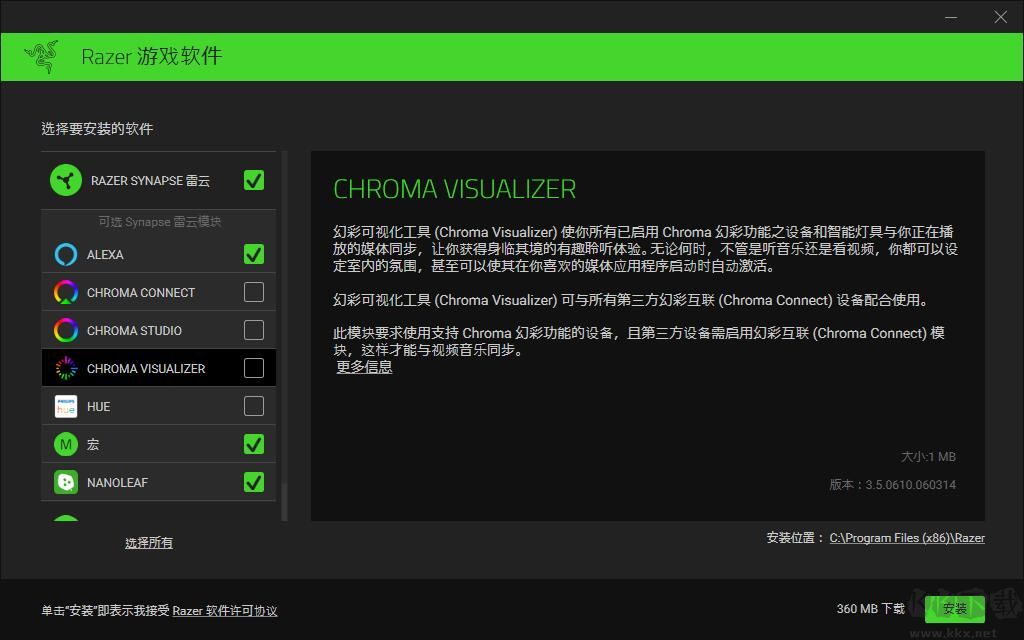This screenshot has height=640, width=1024.
Task: Click the Nanoleaf leaf icon
Action: tap(66, 482)
